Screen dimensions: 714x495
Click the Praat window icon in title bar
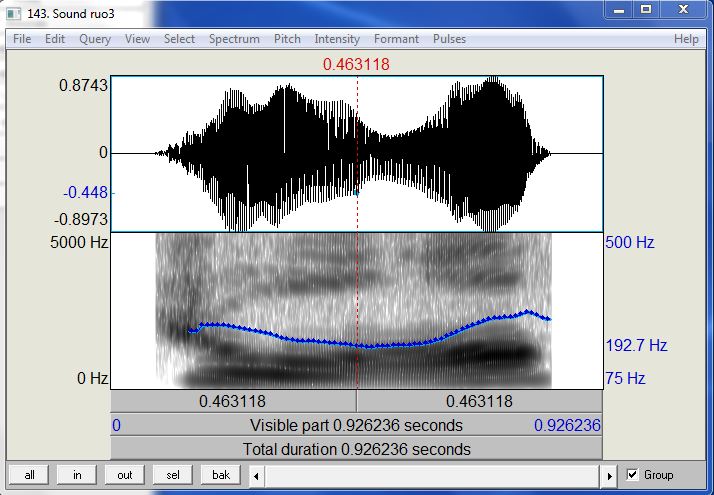click(15, 14)
